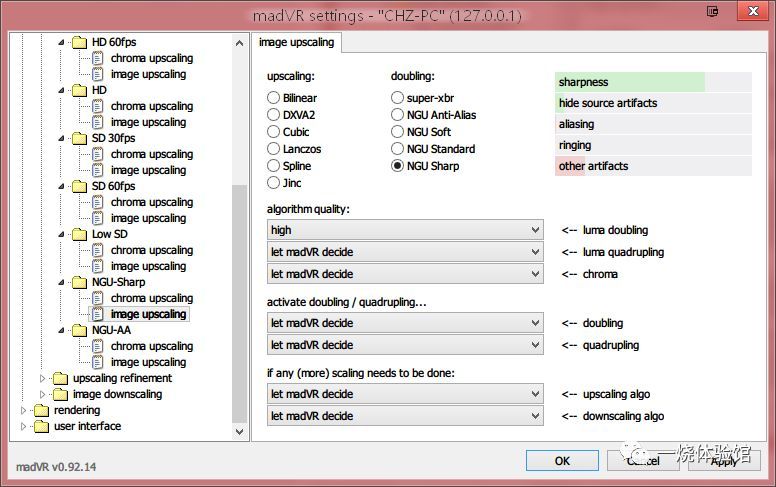This screenshot has height=487, width=776.
Task: Click the image downscaling folder icon
Action: (x=60, y=394)
